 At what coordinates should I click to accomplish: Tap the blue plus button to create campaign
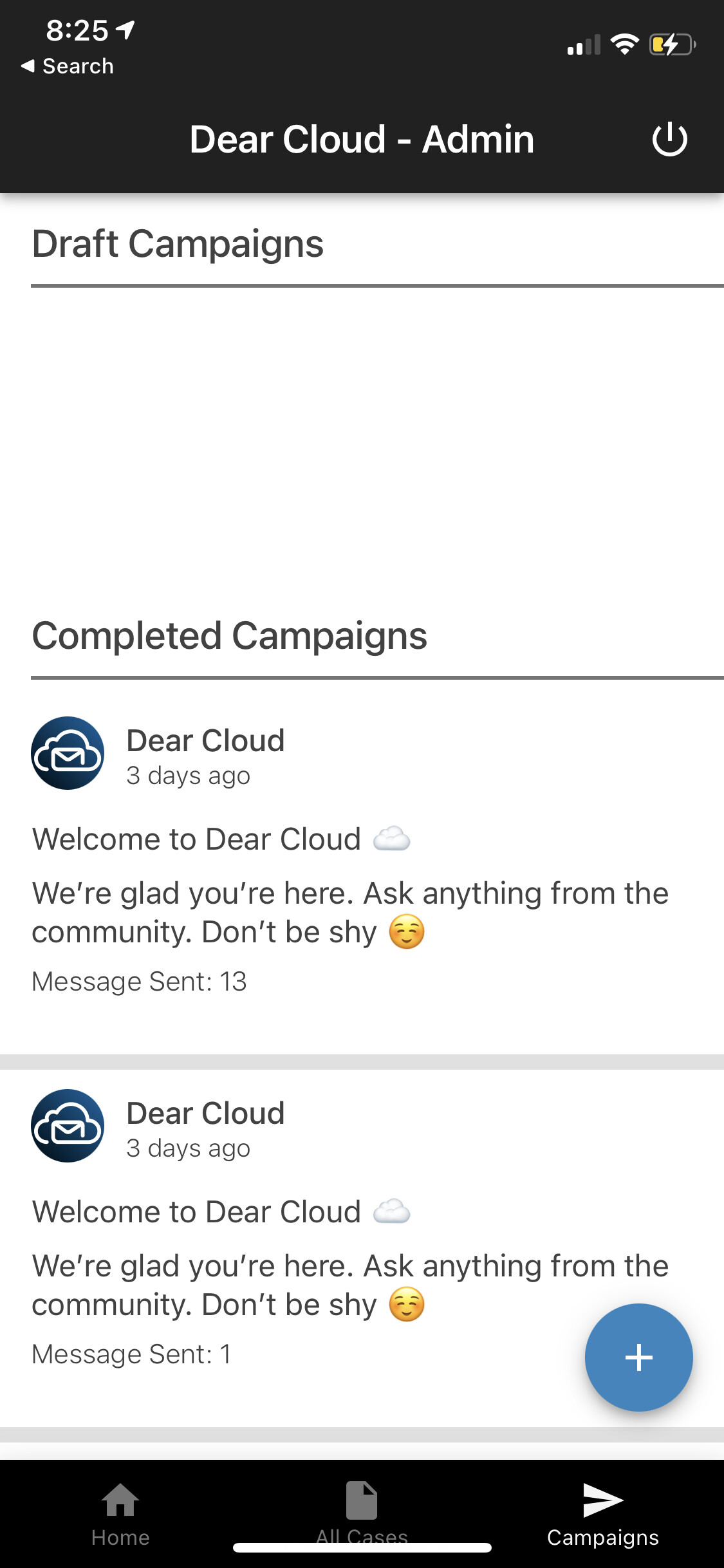click(x=638, y=1357)
